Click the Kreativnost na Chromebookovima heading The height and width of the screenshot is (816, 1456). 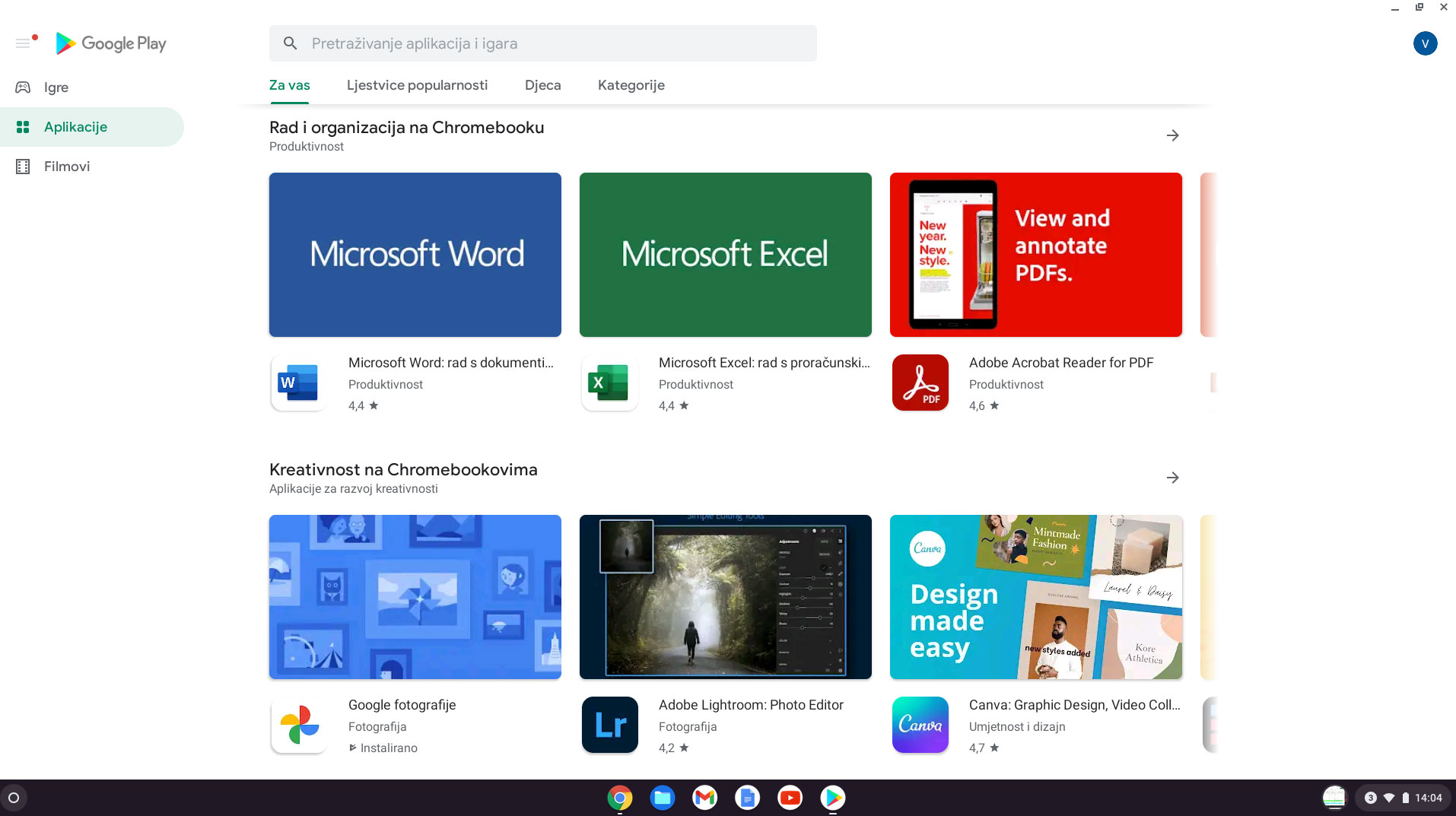(x=403, y=469)
